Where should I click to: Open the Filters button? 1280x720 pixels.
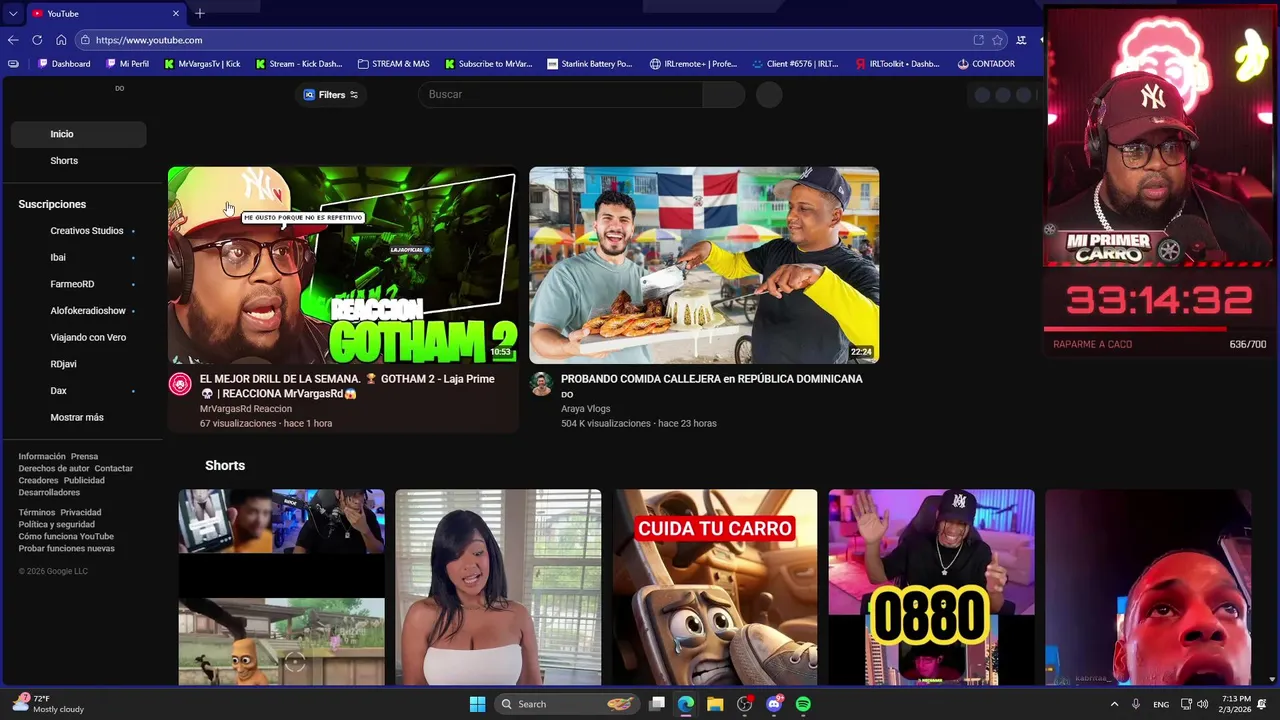tap(331, 95)
